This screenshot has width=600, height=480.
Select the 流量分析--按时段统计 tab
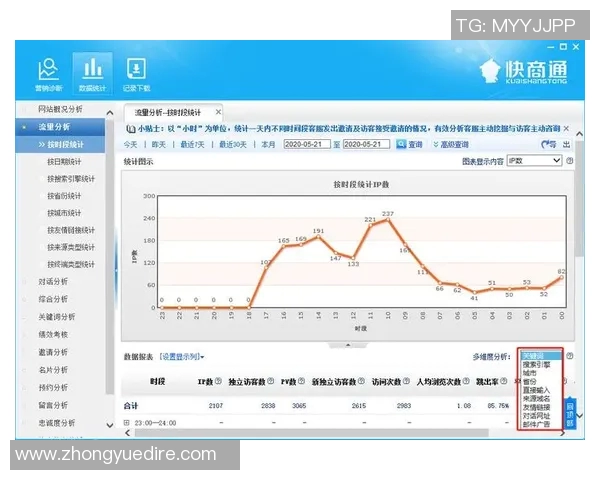[173, 112]
